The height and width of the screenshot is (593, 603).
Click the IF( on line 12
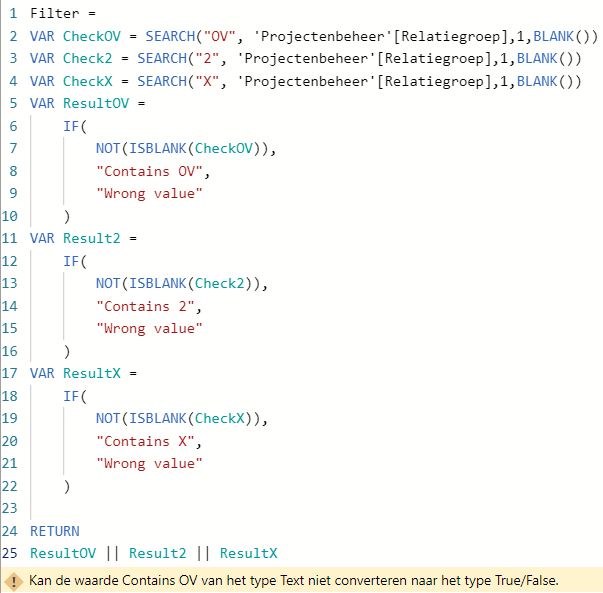[75, 261]
